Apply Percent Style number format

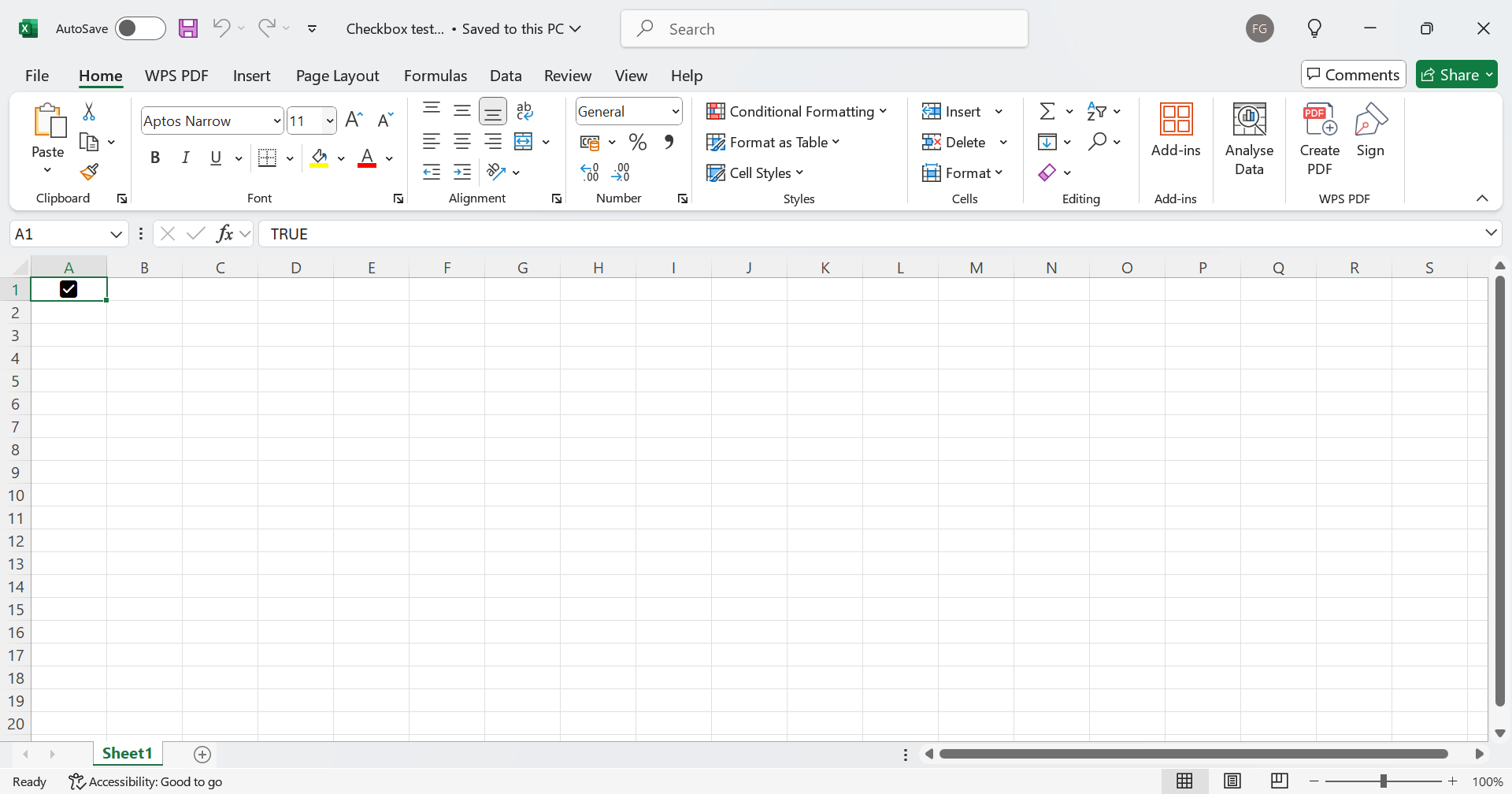(x=638, y=143)
